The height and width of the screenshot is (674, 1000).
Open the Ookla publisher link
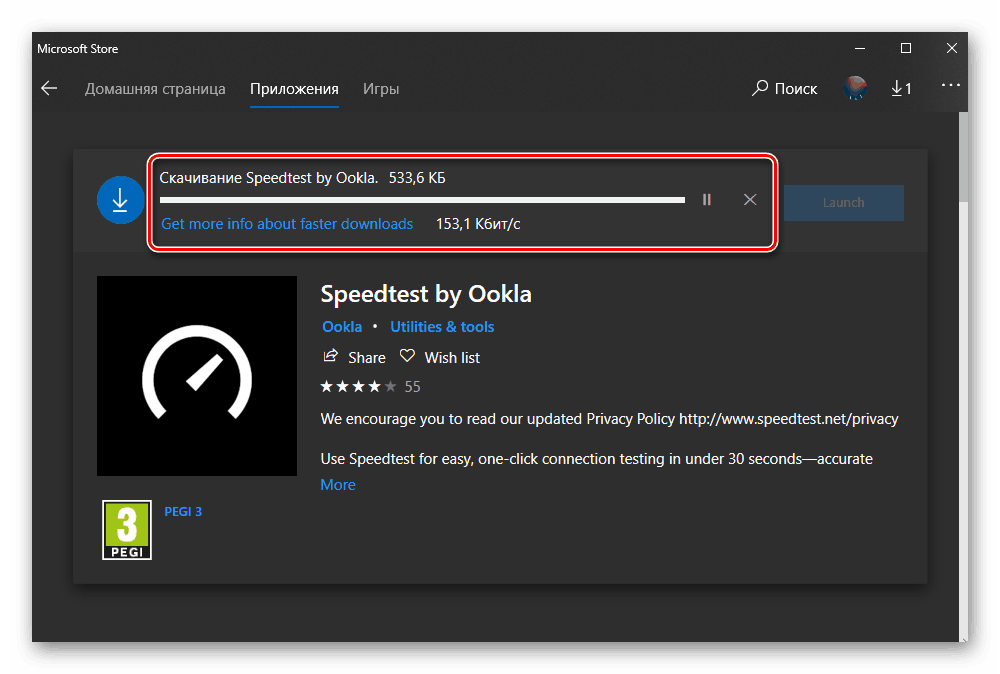(342, 327)
